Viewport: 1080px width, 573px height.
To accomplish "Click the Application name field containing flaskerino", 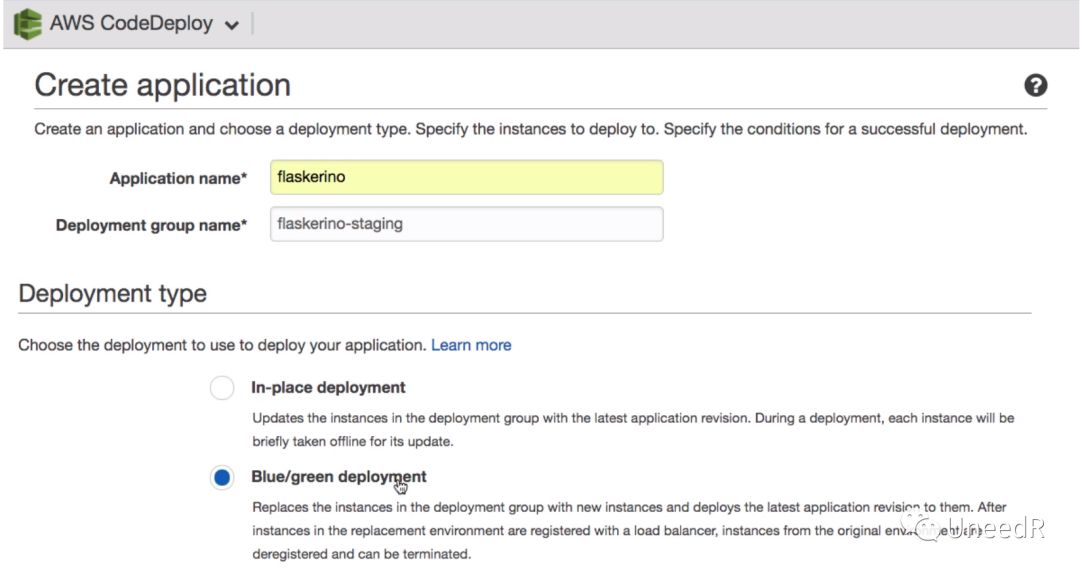I will (x=466, y=177).
